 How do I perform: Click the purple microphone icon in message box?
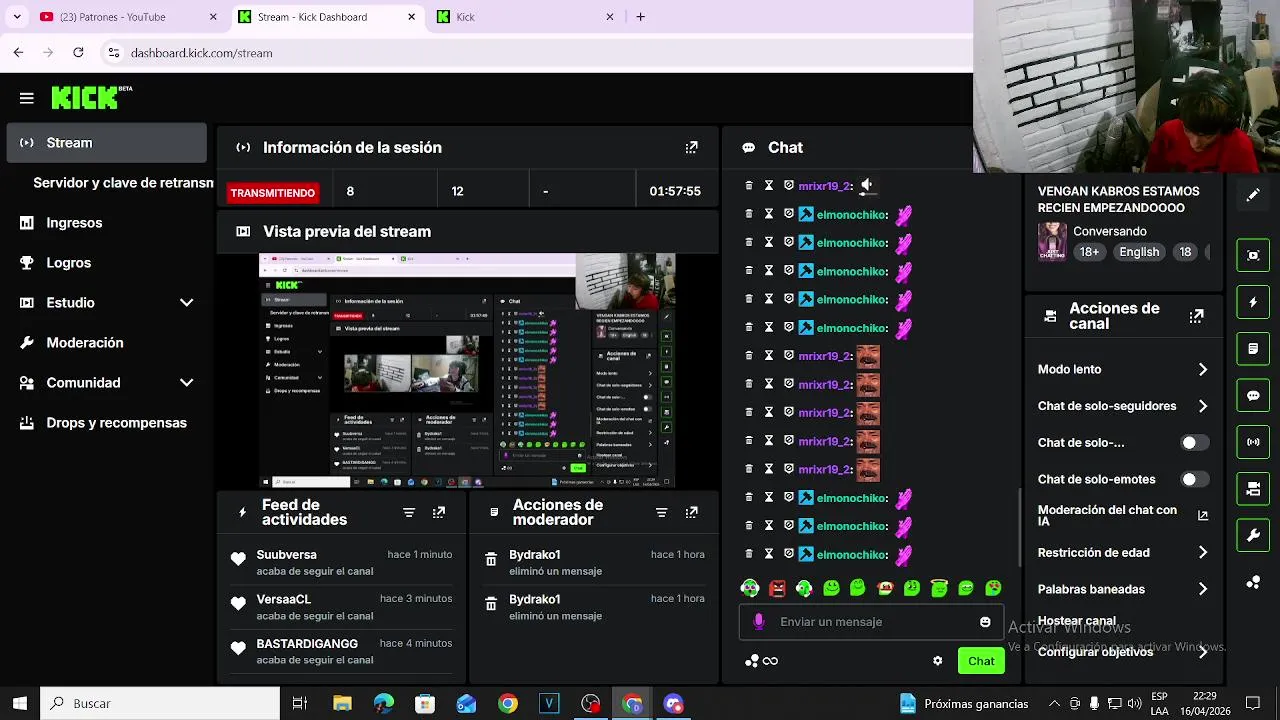(758, 622)
